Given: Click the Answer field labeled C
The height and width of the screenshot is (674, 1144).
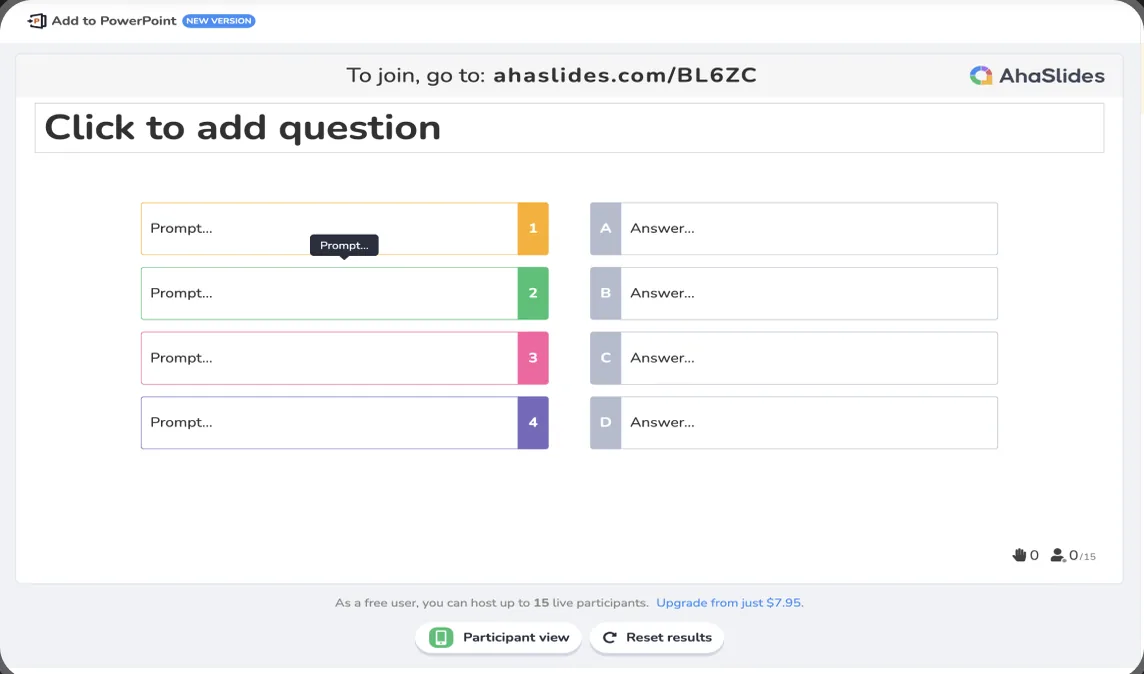Looking at the screenshot, I should pos(808,358).
